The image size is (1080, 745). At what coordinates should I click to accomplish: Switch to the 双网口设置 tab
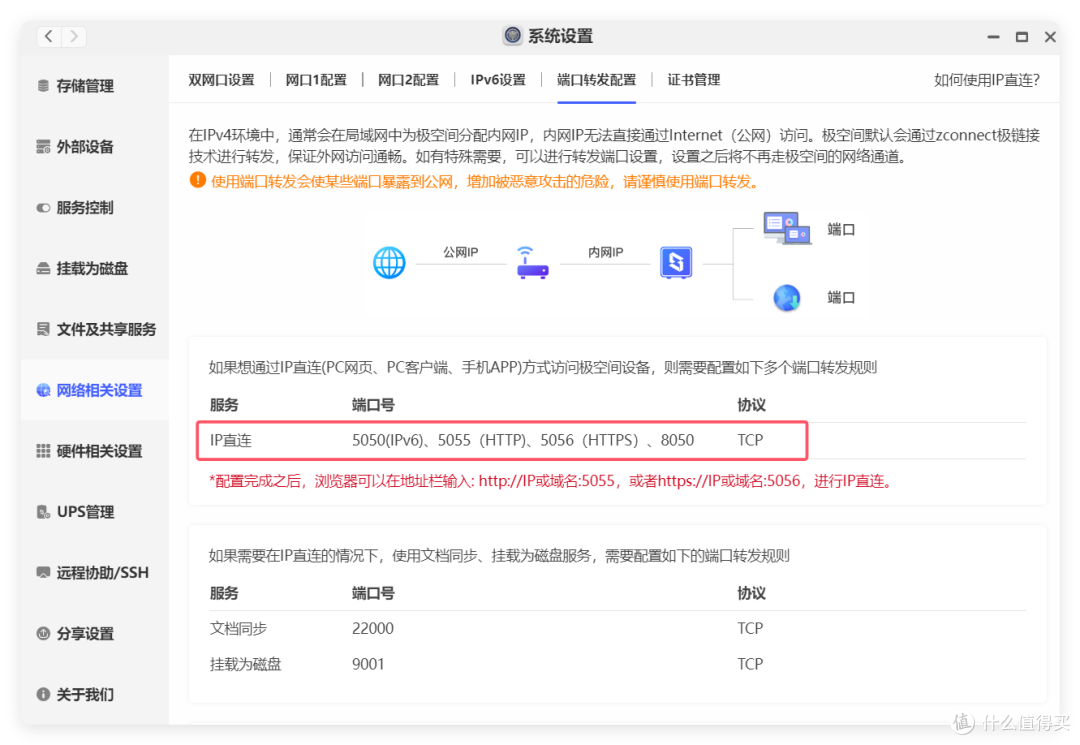[222, 79]
